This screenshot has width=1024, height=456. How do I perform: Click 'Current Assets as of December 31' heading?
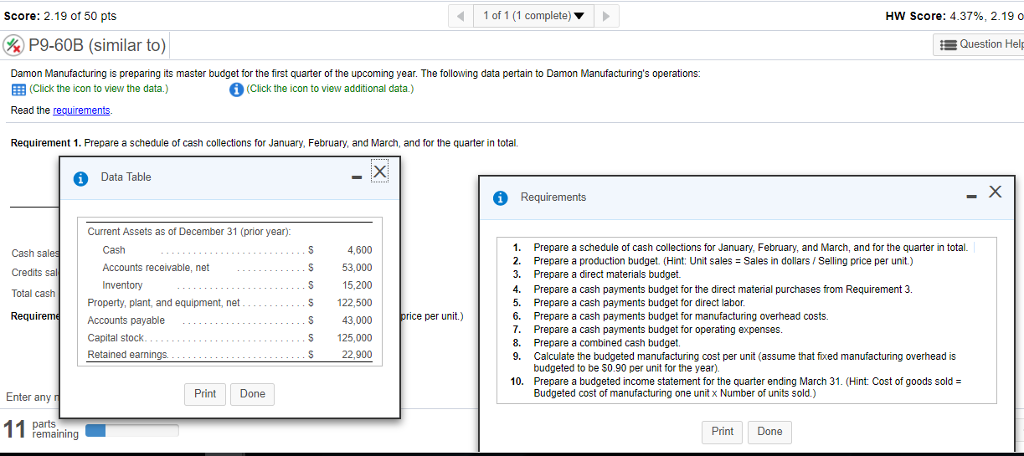pyautogui.click(x=189, y=232)
